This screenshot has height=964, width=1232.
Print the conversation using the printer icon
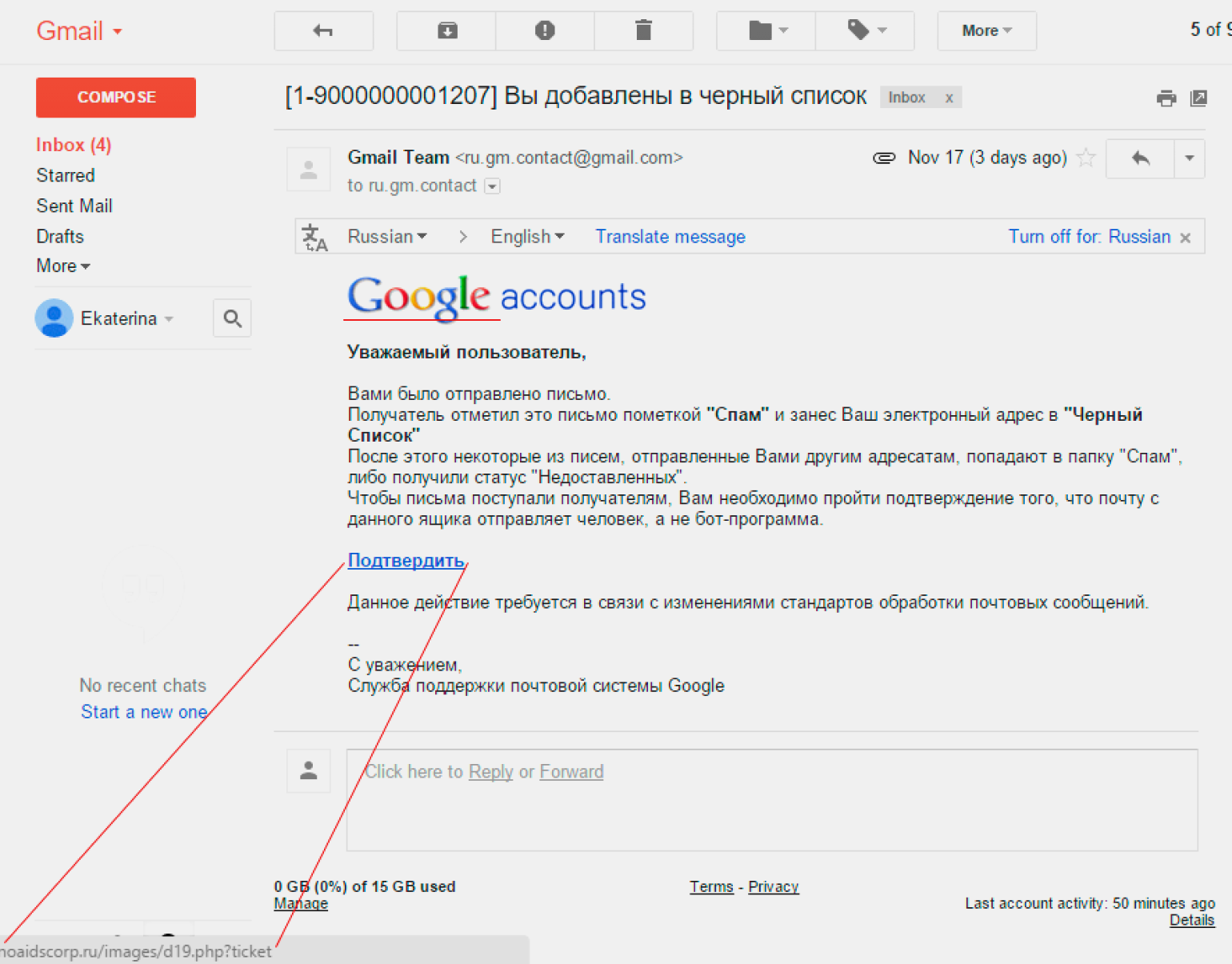click(x=1166, y=98)
